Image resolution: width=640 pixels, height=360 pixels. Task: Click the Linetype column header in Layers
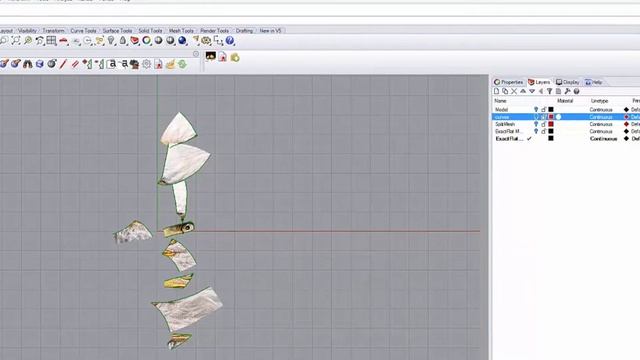599,101
